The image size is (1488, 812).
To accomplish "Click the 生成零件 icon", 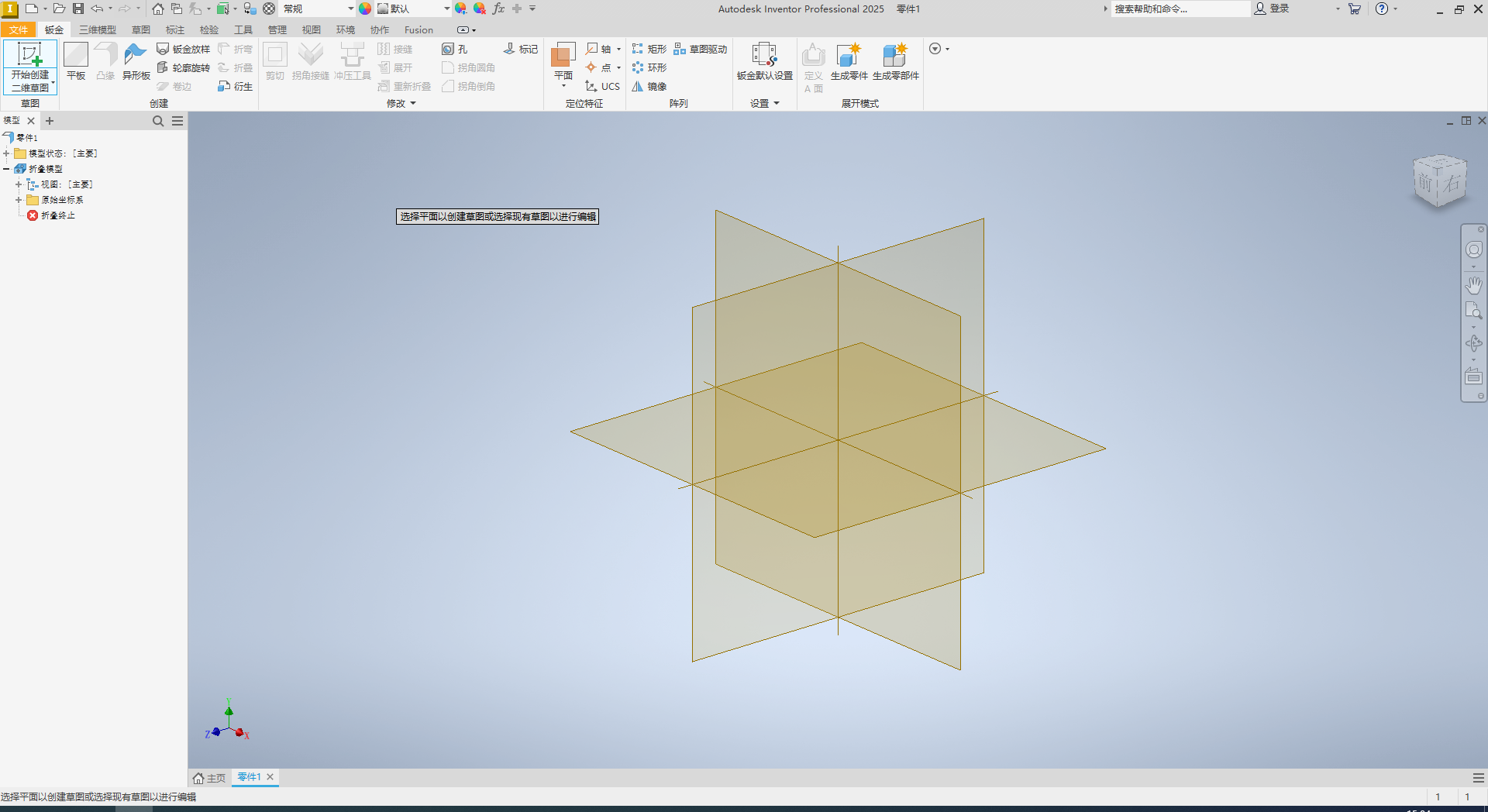I will pos(849,62).
